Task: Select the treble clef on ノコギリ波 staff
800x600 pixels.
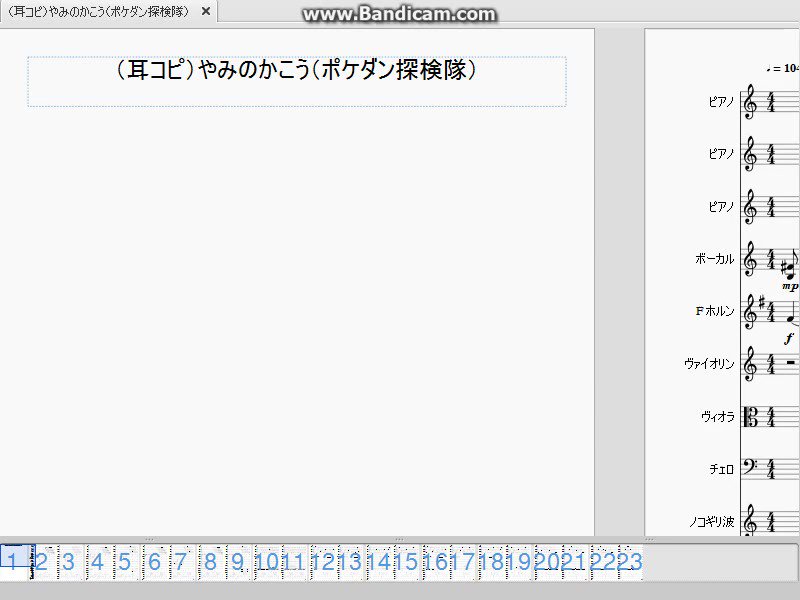Action: pyautogui.click(x=749, y=520)
